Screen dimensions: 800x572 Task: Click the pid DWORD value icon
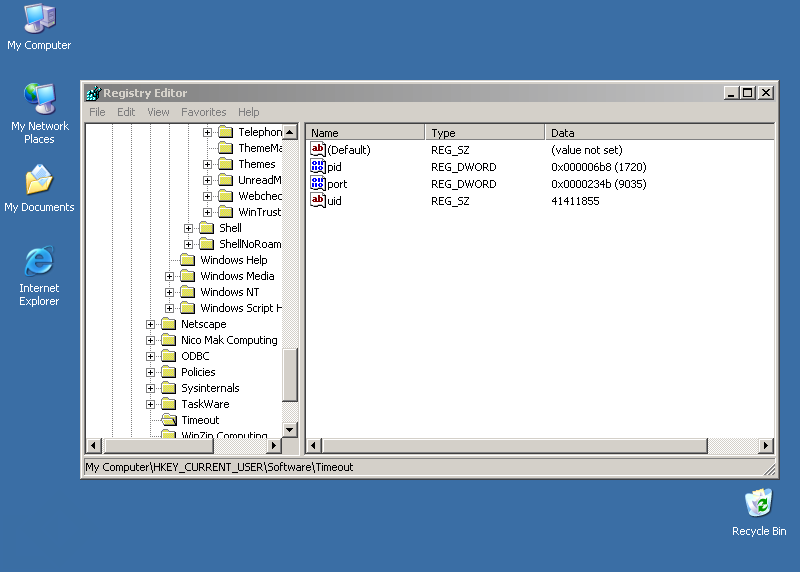(318, 167)
